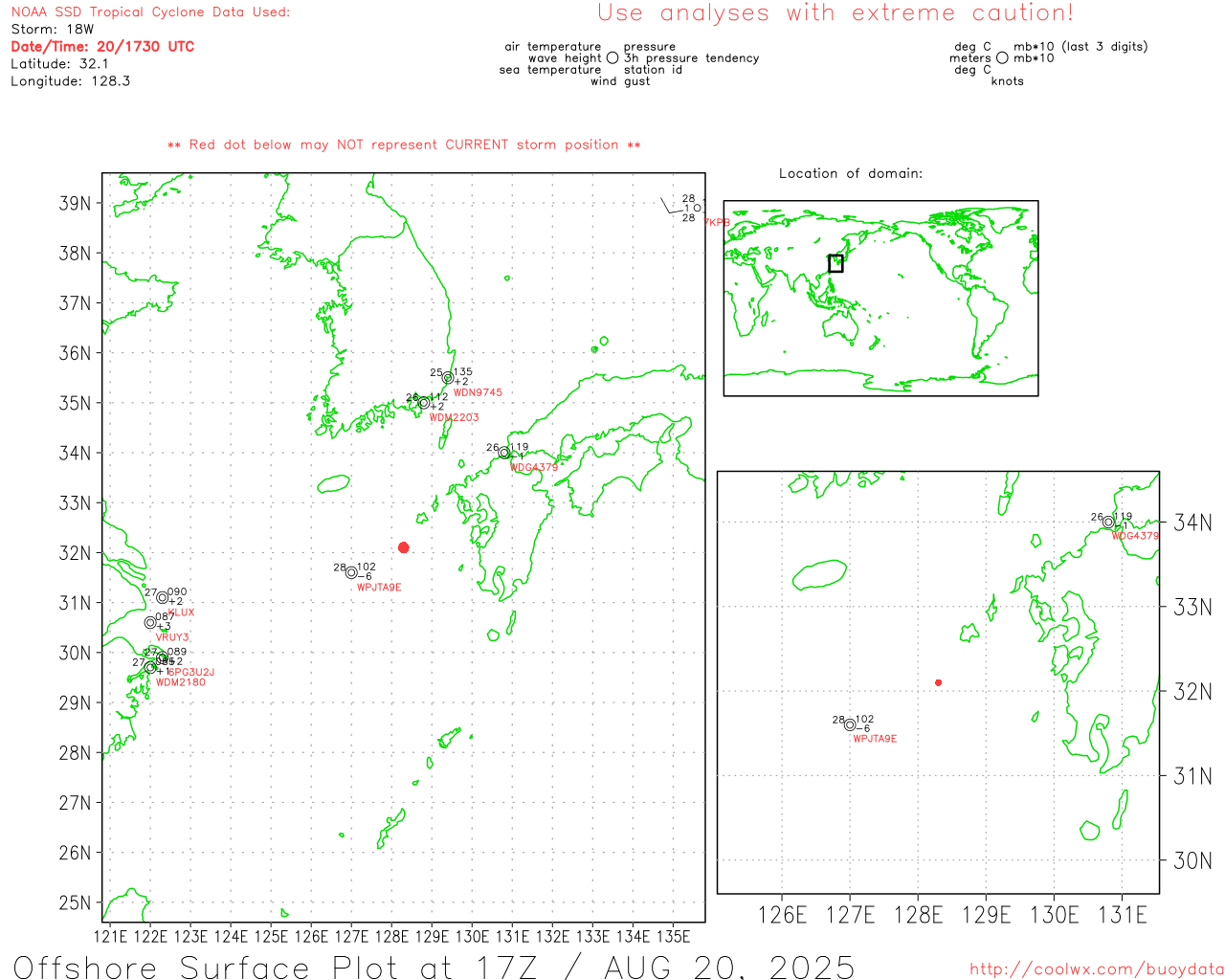
Task: Click the red 'WDN9745' station ID label
Action: point(478,392)
